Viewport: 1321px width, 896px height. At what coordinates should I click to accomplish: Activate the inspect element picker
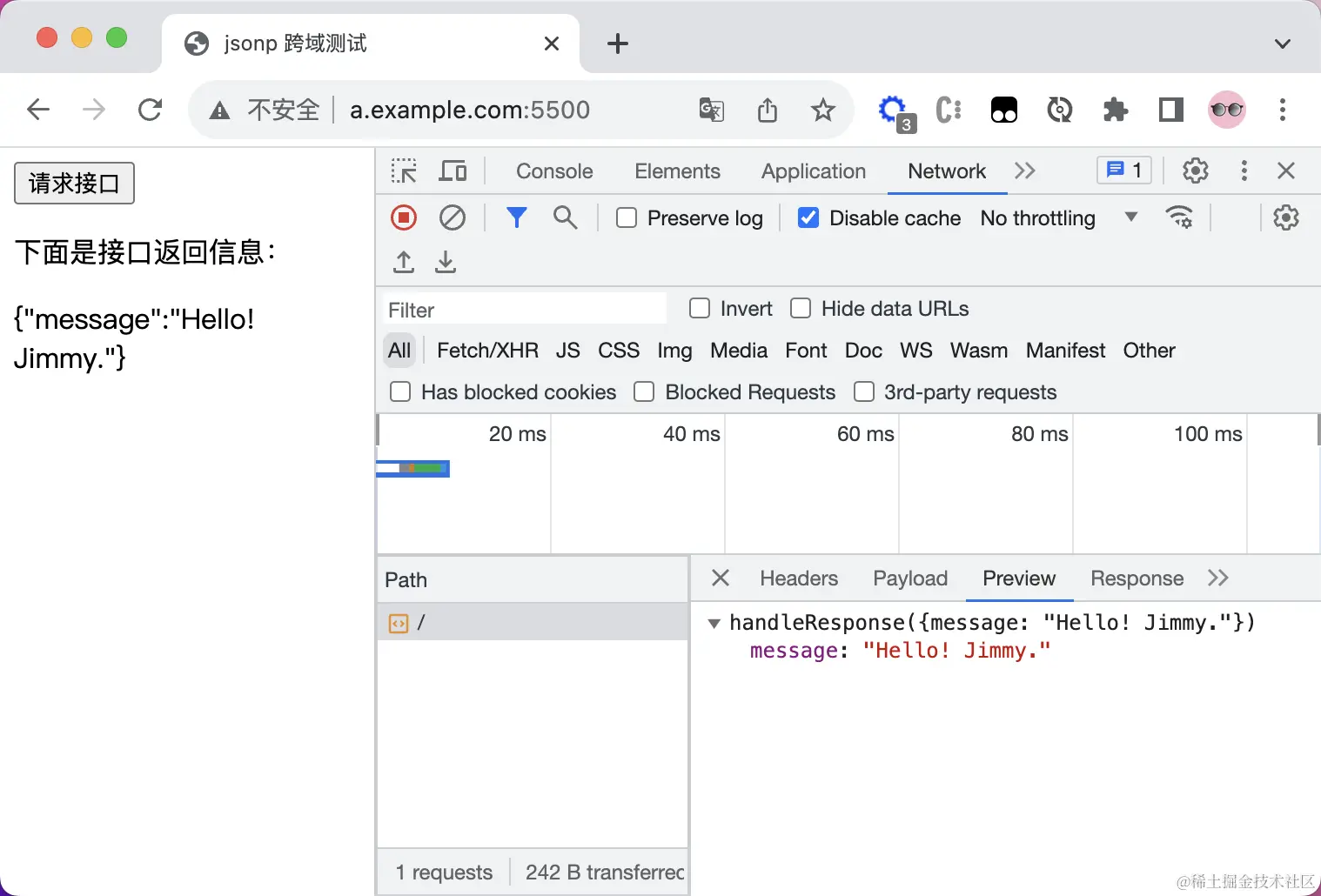point(404,171)
